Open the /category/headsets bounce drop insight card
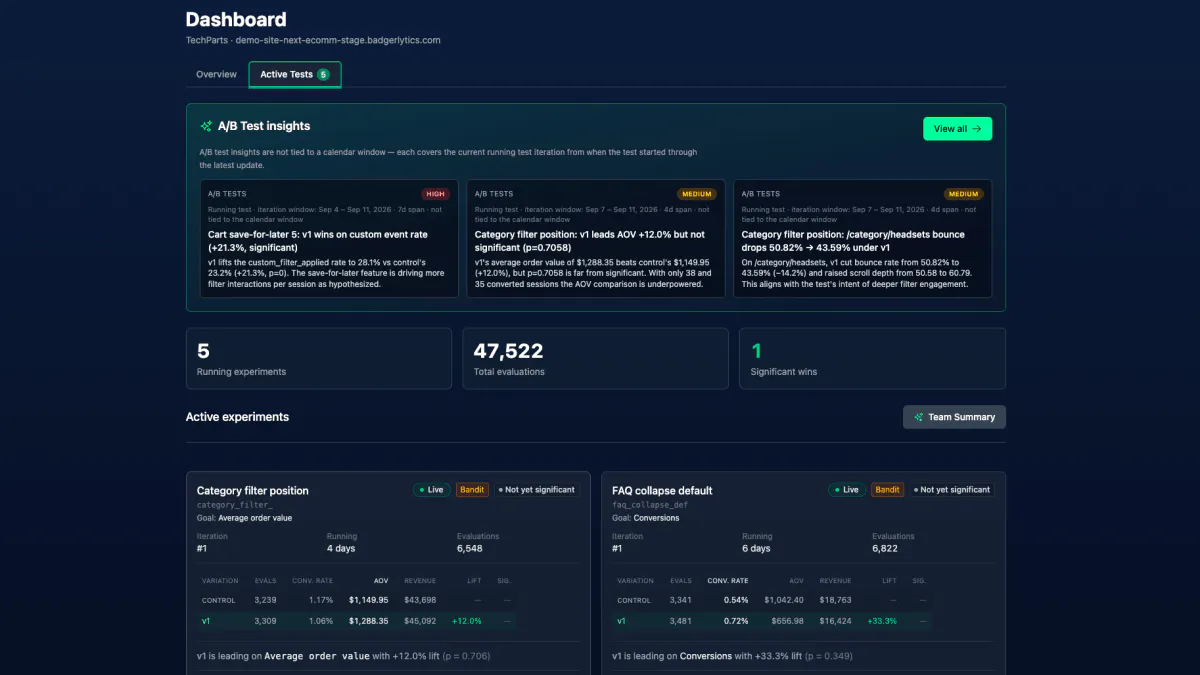This screenshot has height=675, width=1200. click(x=862, y=238)
